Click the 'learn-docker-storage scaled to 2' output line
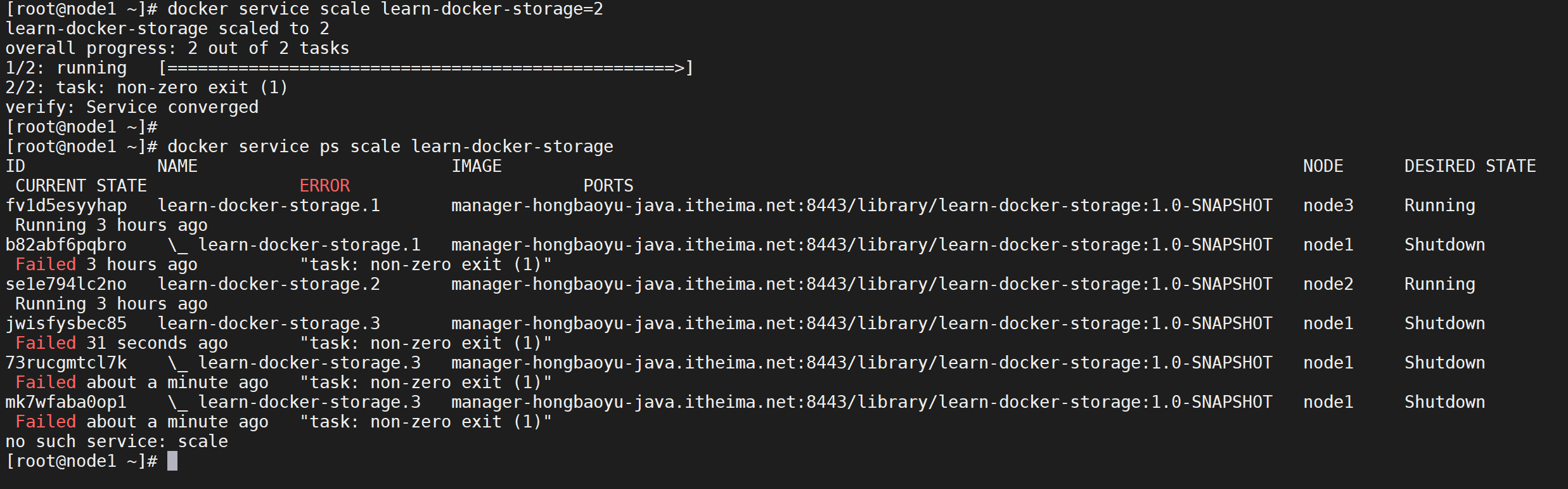The width and height of the screenshot is (1568, 489). click(x=167, y=29)
